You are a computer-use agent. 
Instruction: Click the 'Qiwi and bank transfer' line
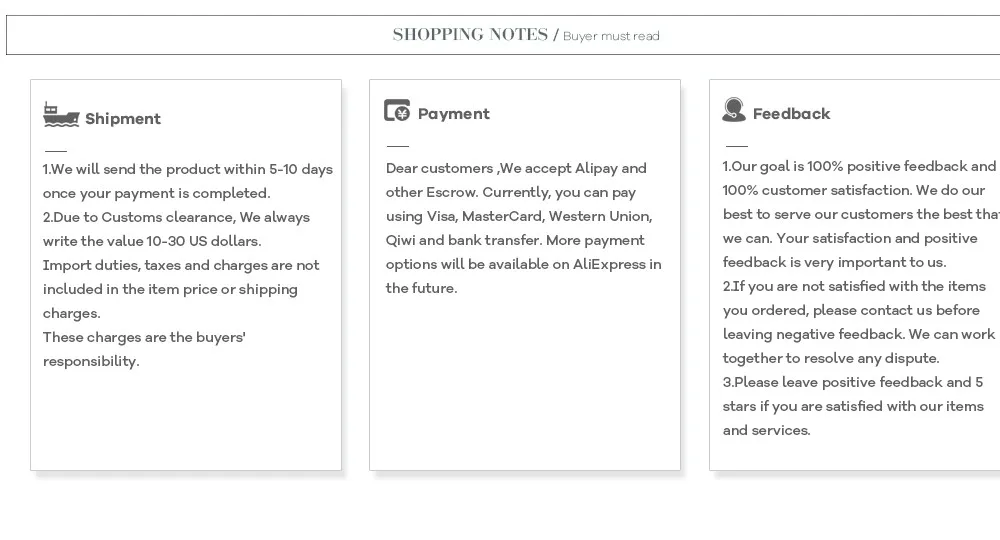click(x=515, y=240)
